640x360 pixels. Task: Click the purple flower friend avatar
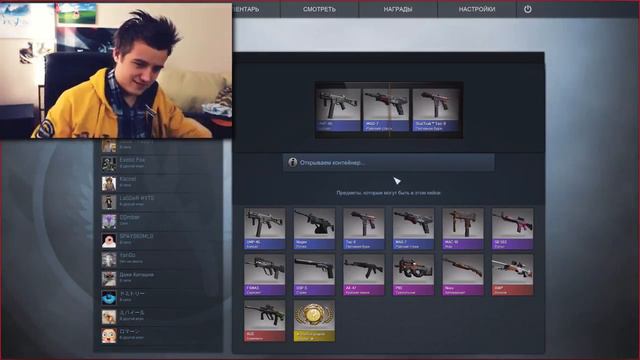(109, 222)
